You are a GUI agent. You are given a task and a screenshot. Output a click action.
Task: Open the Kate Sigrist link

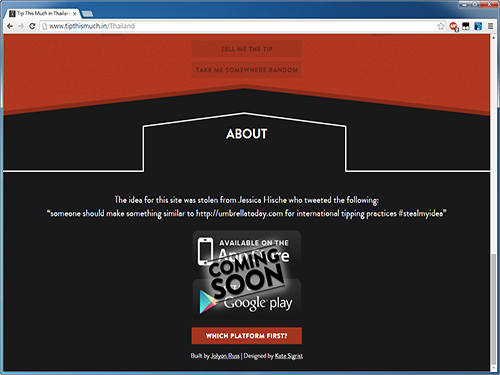289,356
